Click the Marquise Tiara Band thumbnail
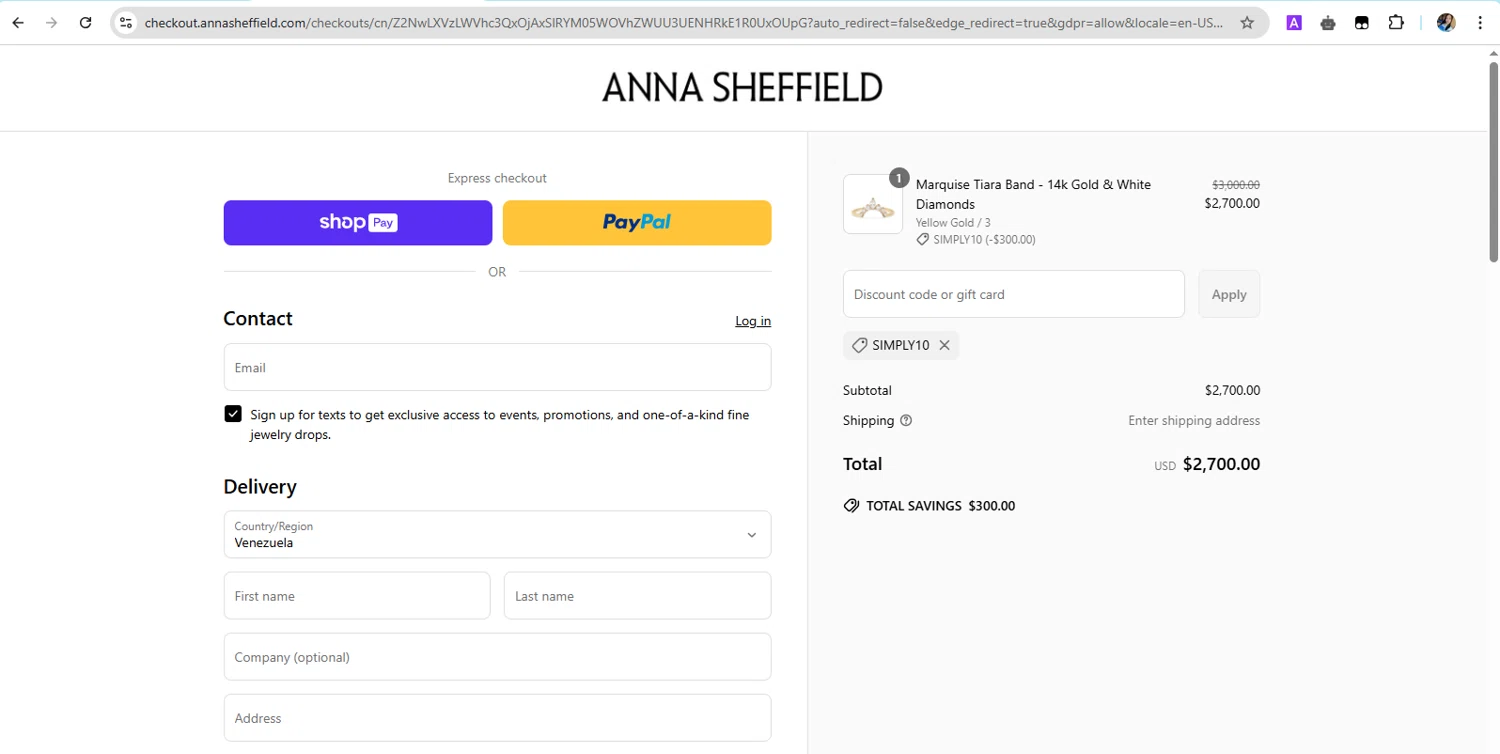This screenshot has width=1500, height=754. [x=873, y=204]
